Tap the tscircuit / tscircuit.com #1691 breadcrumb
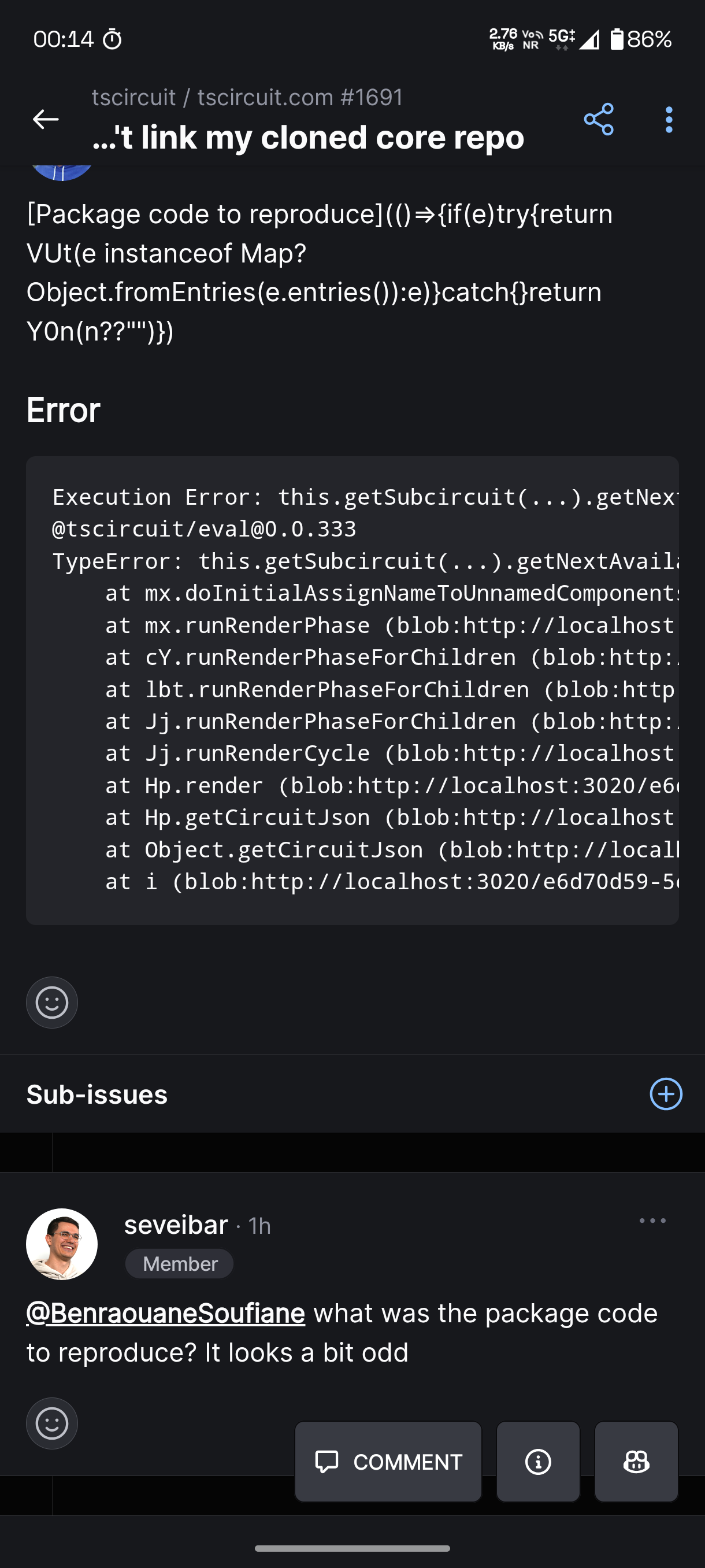Screen dimensions: 705x1568 (247, 97)
